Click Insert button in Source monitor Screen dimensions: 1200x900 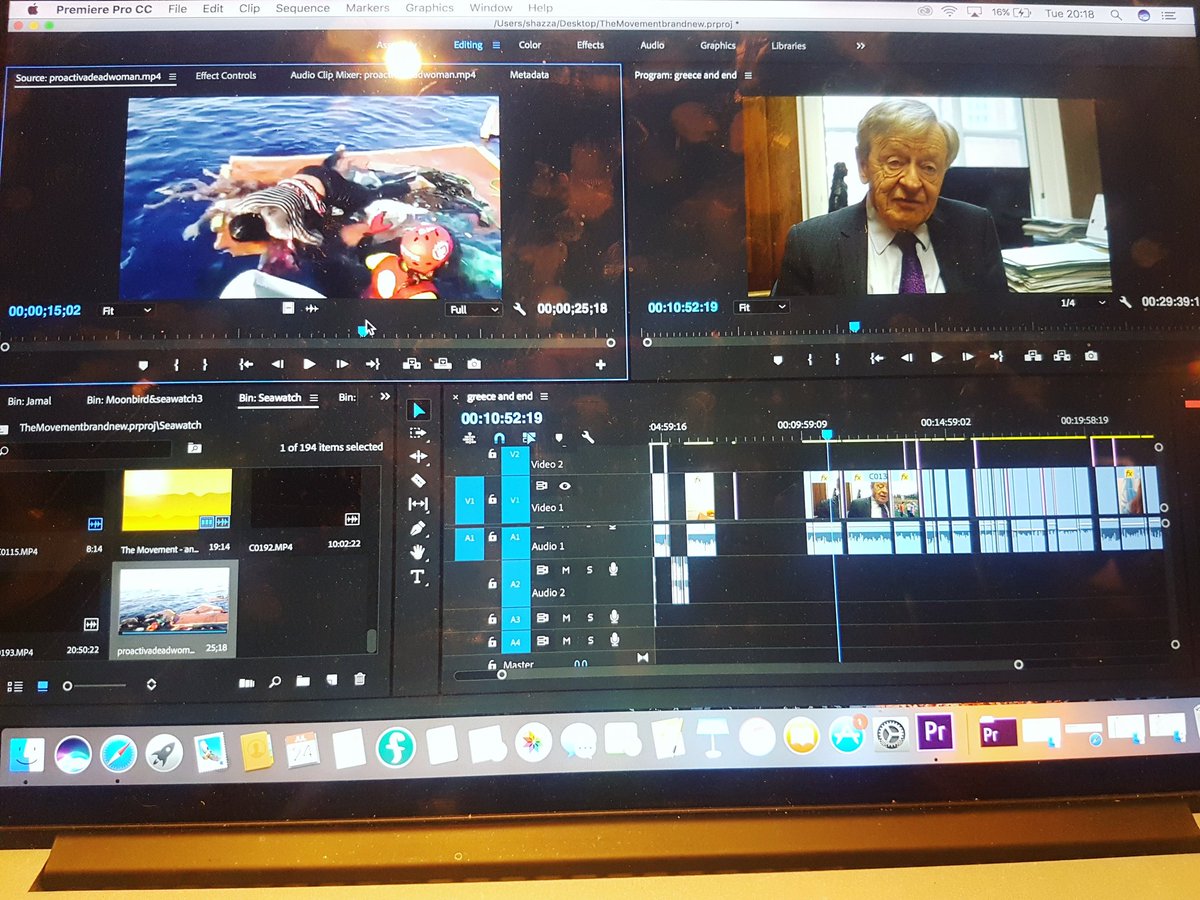click(x=411, y=364)
